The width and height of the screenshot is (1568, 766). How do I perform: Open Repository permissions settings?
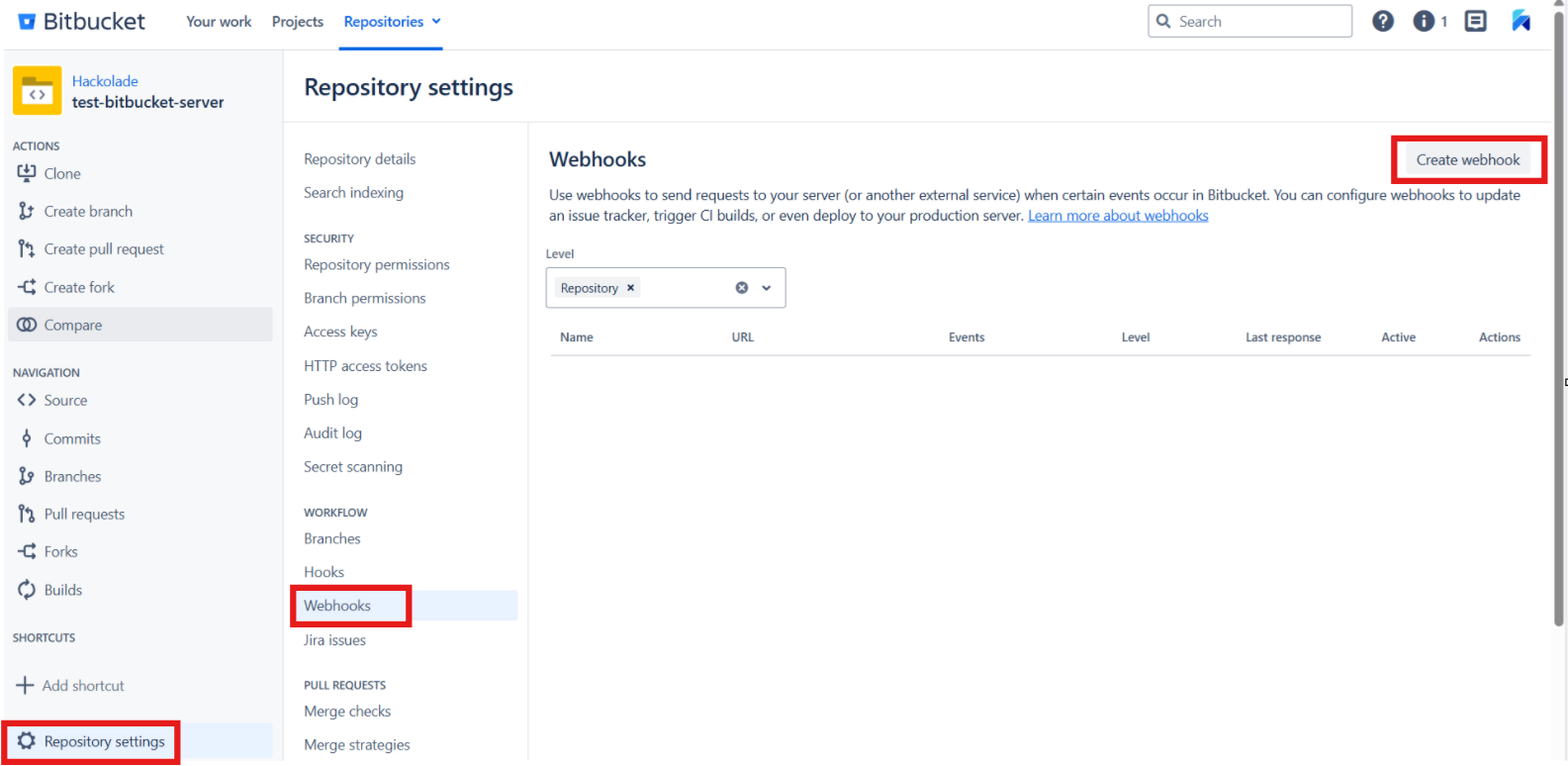click(377, 264)
